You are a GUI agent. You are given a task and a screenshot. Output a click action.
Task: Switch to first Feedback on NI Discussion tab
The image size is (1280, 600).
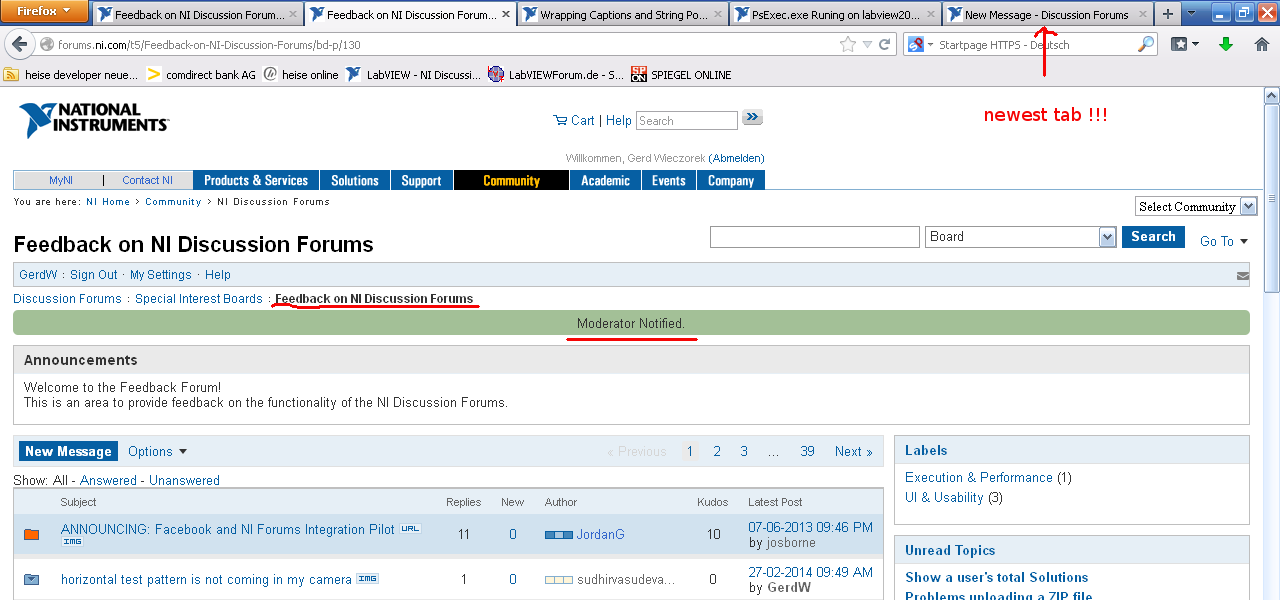[x=197, y=15]
